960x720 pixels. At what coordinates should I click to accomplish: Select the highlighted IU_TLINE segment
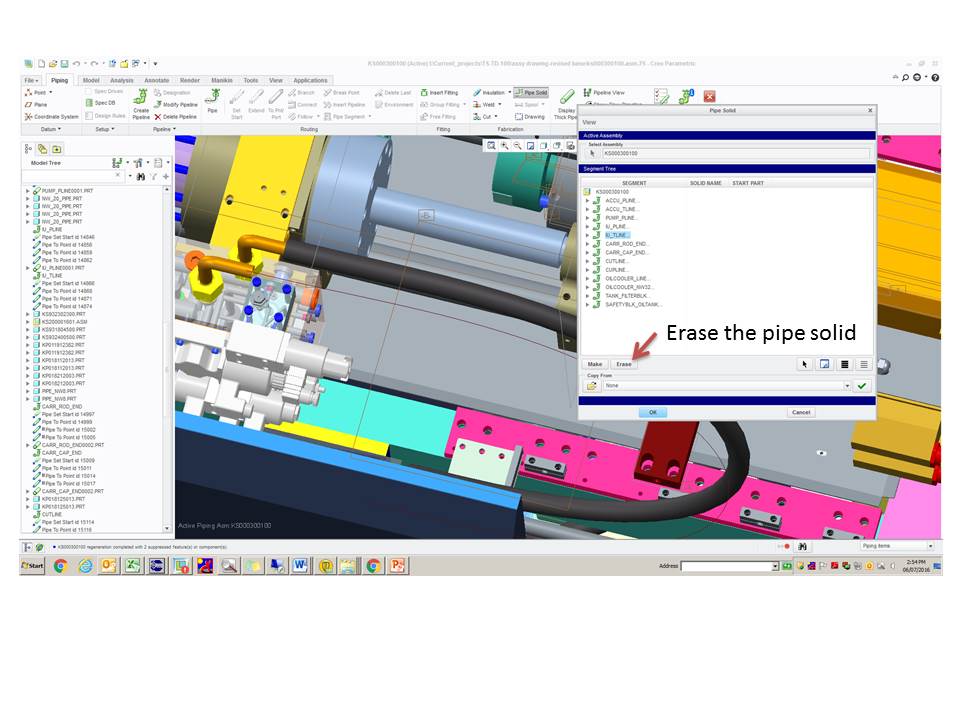pos(617,235)
